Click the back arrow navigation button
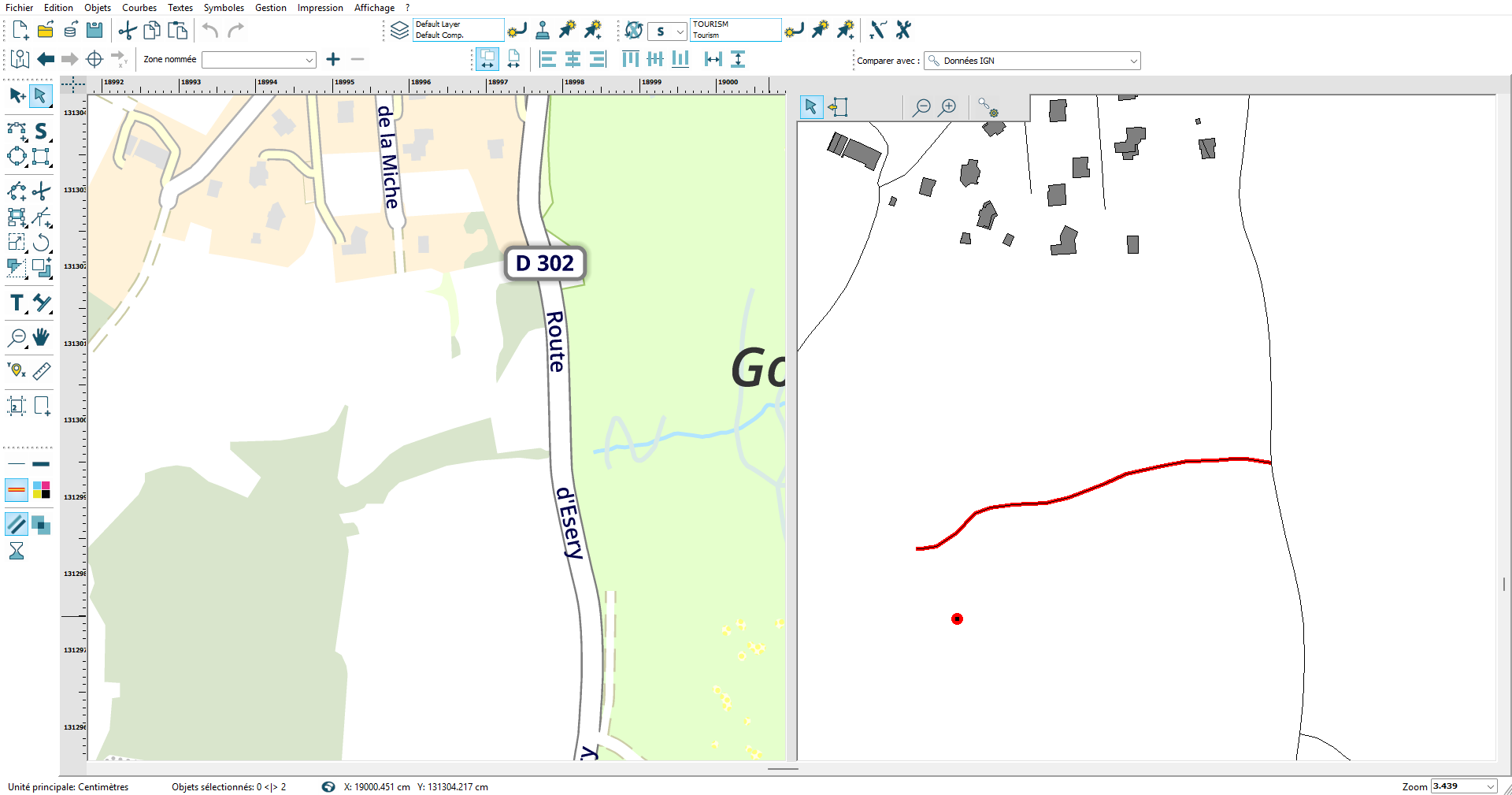1512x795 pixels. [46, 59]
